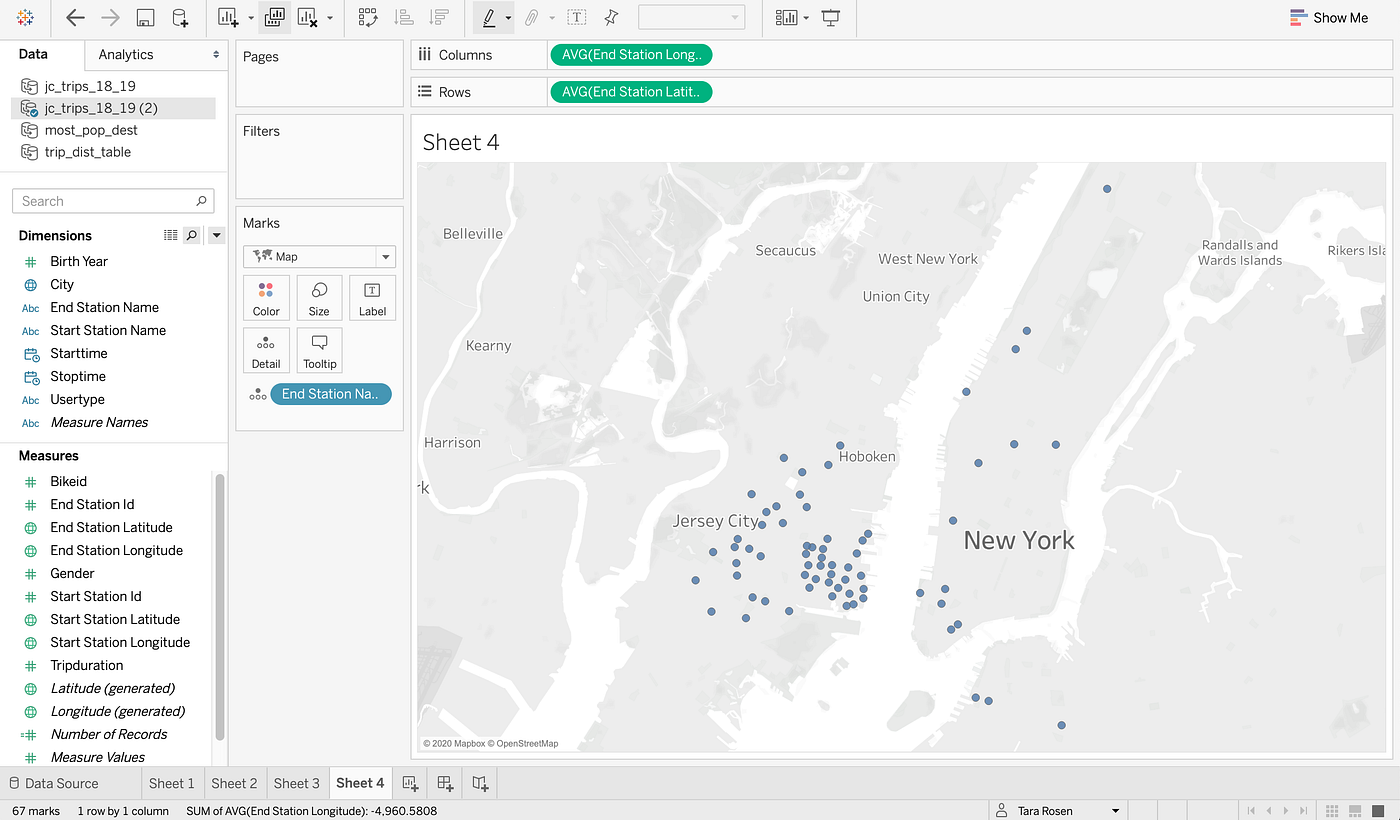The width and height of the screenshot is (1400, 820).
Task: Open the Label shelf on the Marks card
Action: pyautogui.click(x=372, y=297)
